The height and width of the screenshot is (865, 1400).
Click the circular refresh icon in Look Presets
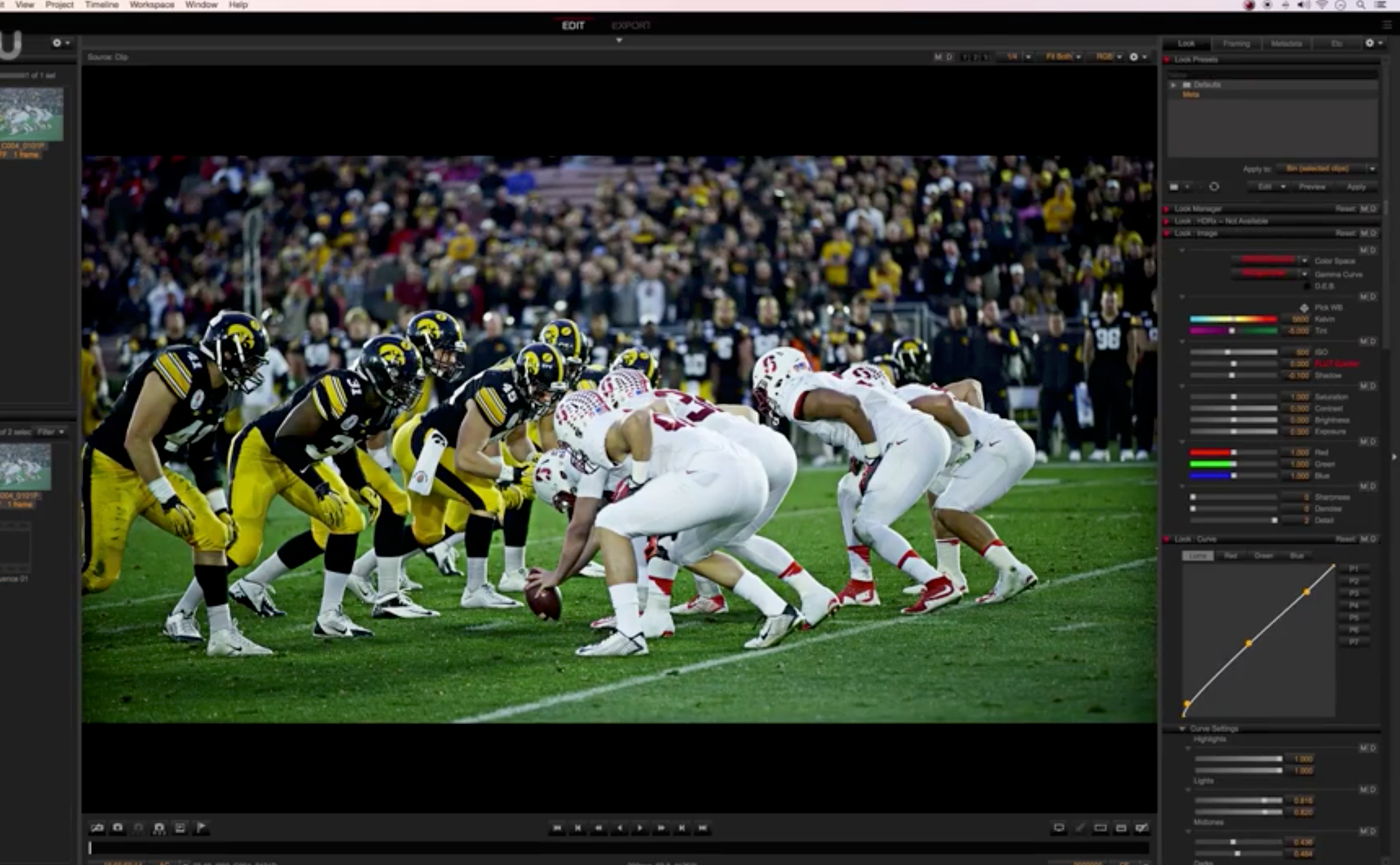[1214, 186]
